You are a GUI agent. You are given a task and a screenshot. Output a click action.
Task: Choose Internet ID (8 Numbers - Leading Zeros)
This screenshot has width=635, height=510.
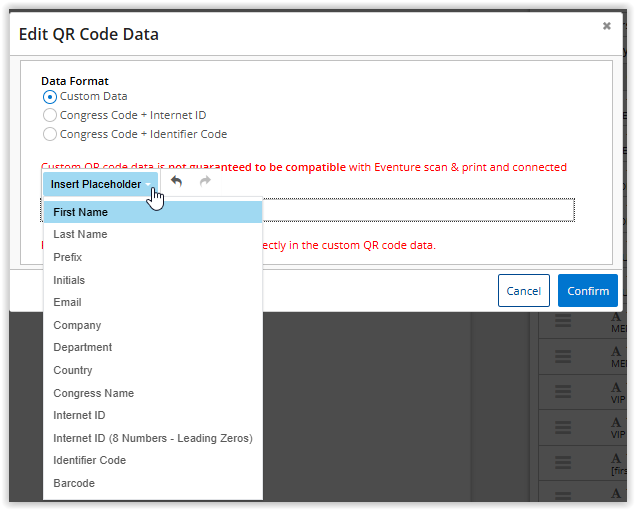click(152, 438)
